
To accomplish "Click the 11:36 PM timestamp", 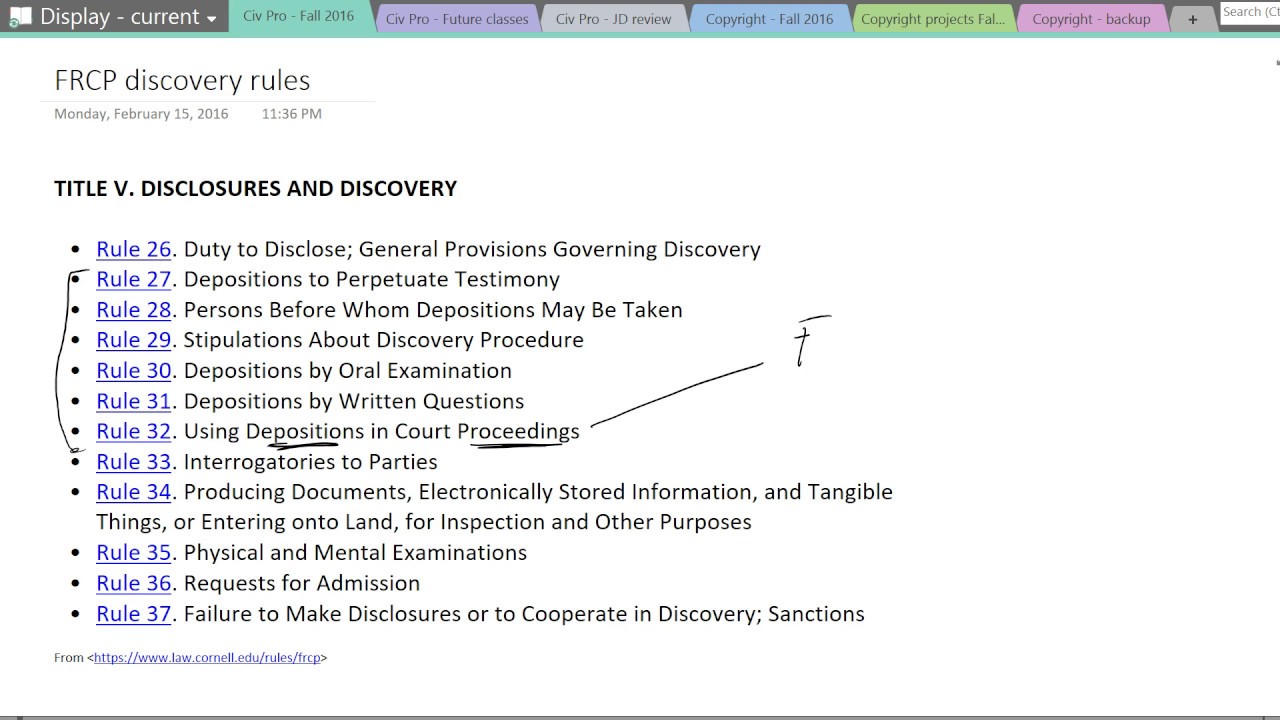I will (292, 114).
